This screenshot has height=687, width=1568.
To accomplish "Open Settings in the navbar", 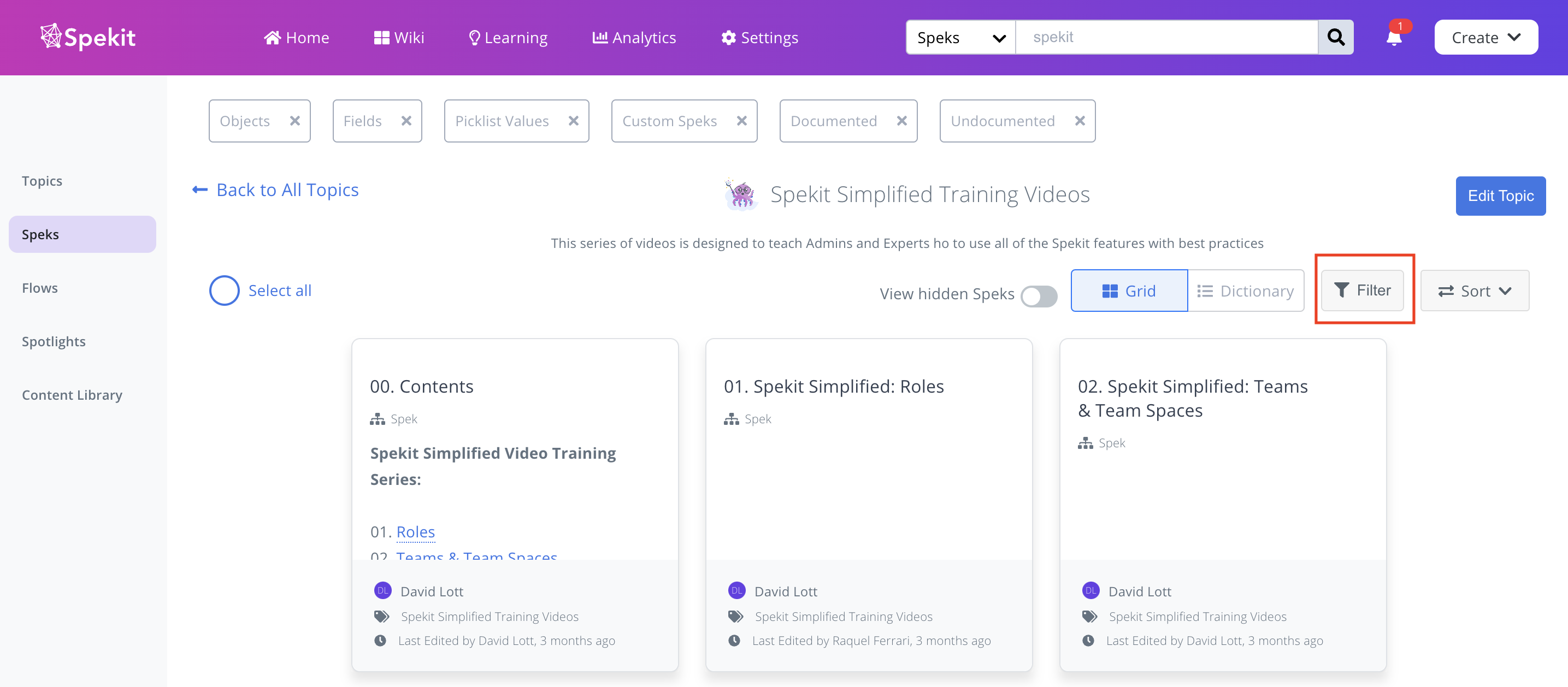I will pos(759,38).
